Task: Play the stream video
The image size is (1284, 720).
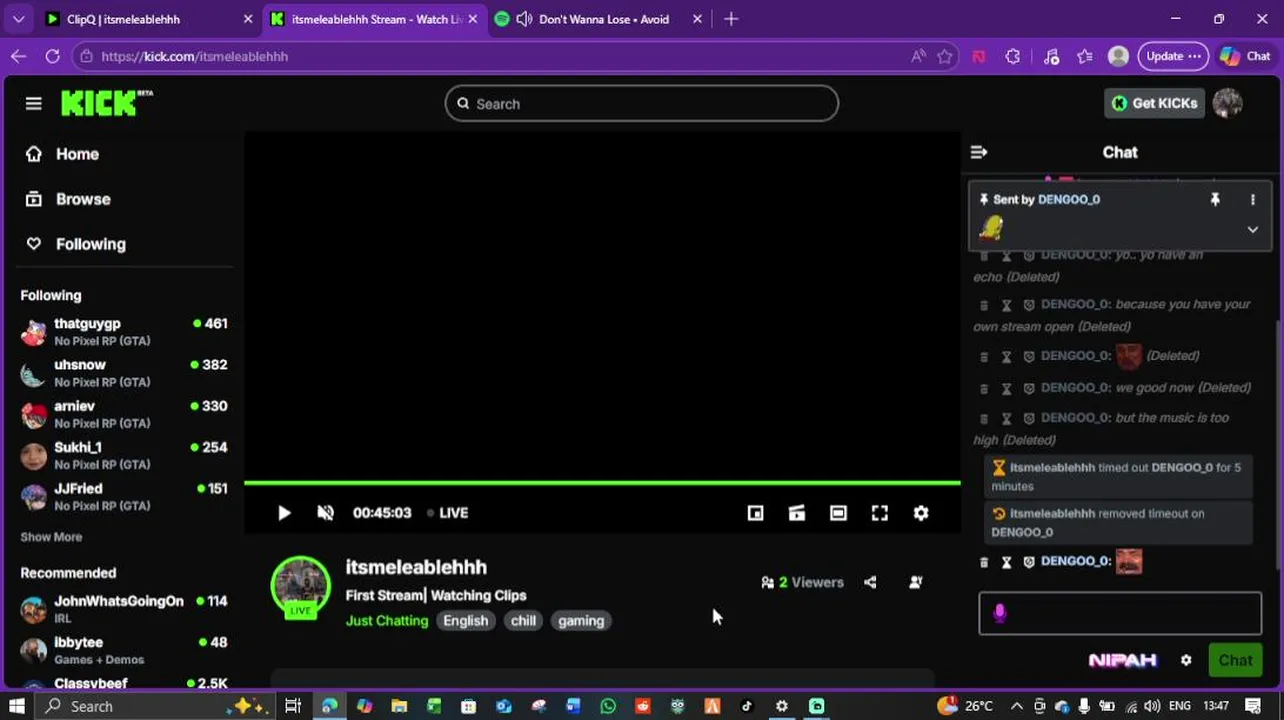Action: click(284, 513)
